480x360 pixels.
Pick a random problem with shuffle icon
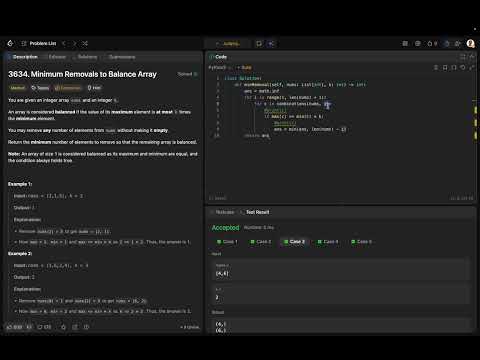tap(85, 43)
